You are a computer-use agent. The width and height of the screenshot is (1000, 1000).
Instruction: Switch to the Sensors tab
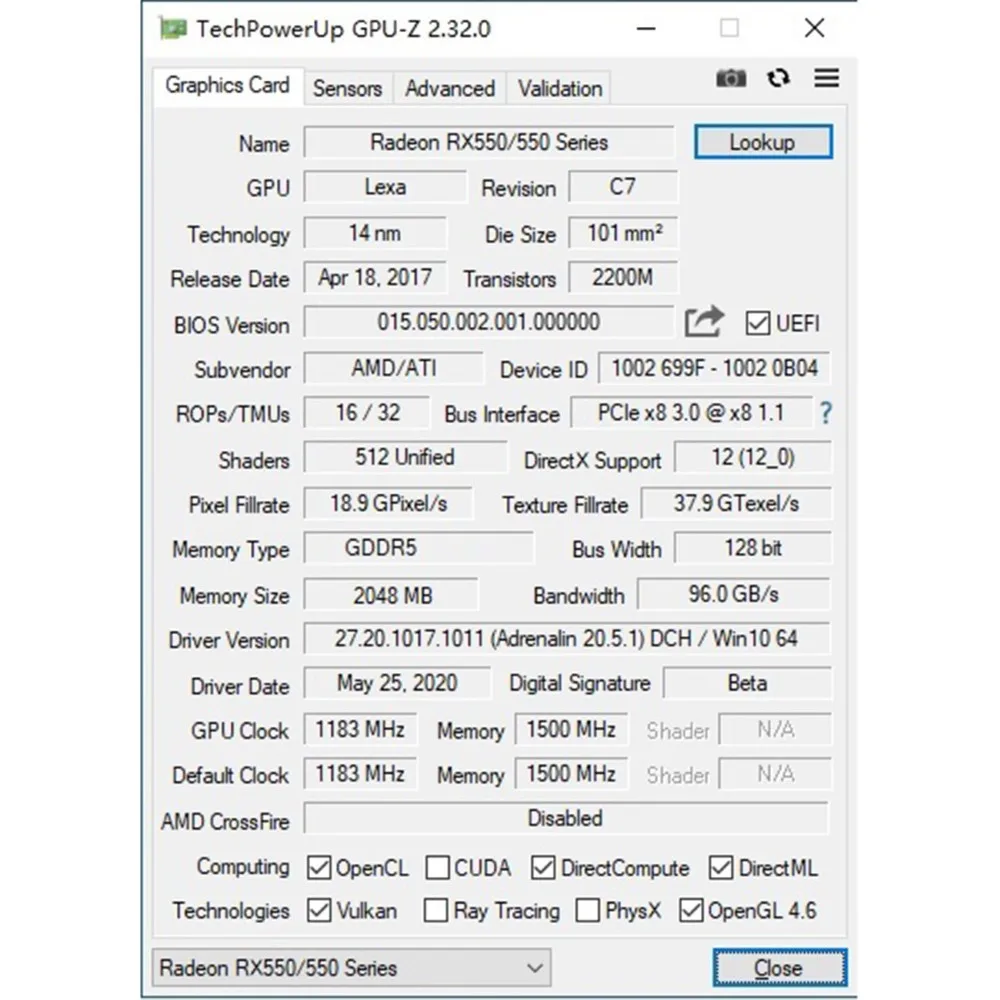click(x=348, y=88)
